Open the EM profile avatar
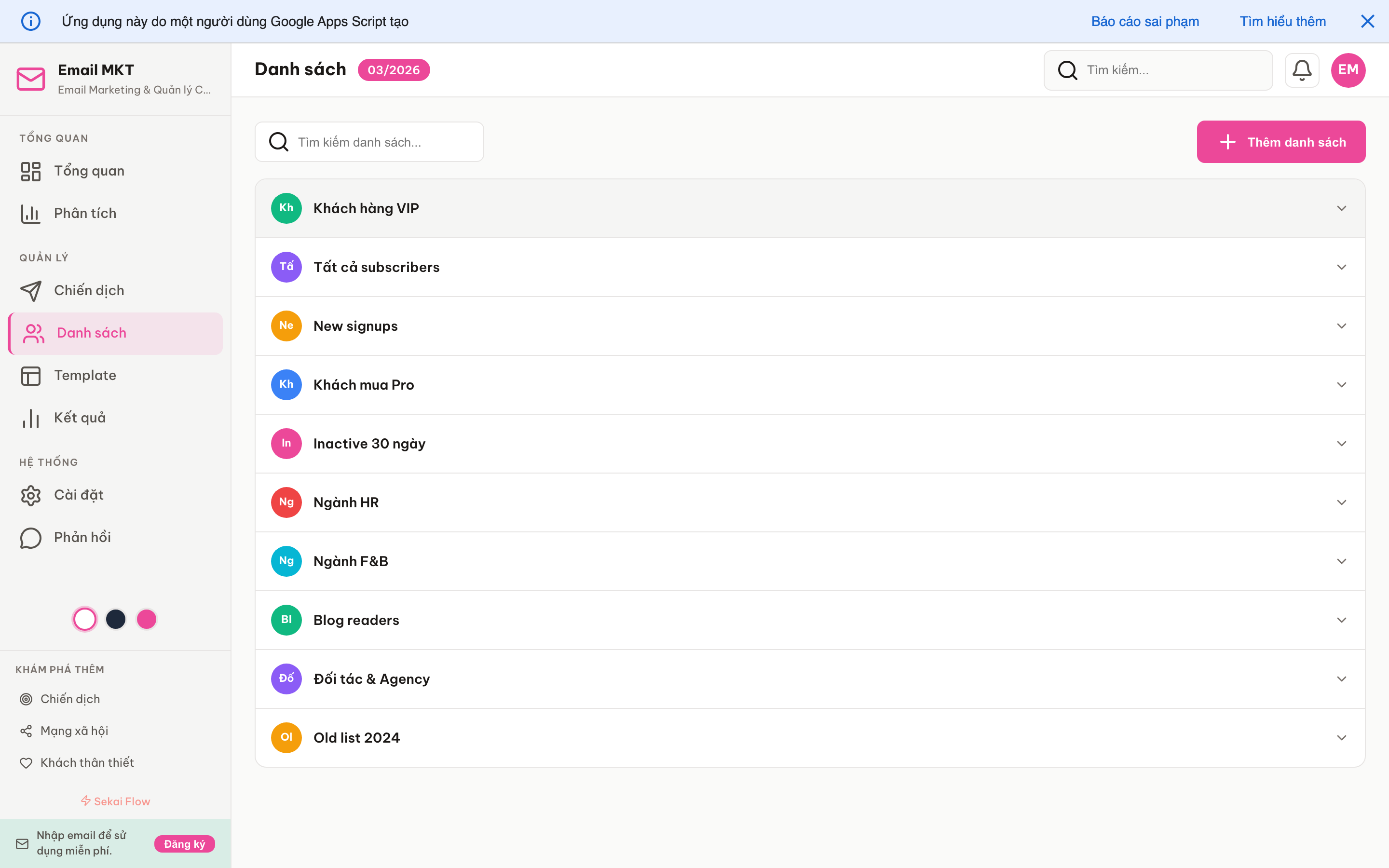Image resolution: width=1389 pixels, height=868 pixels. coord(1348,69)
